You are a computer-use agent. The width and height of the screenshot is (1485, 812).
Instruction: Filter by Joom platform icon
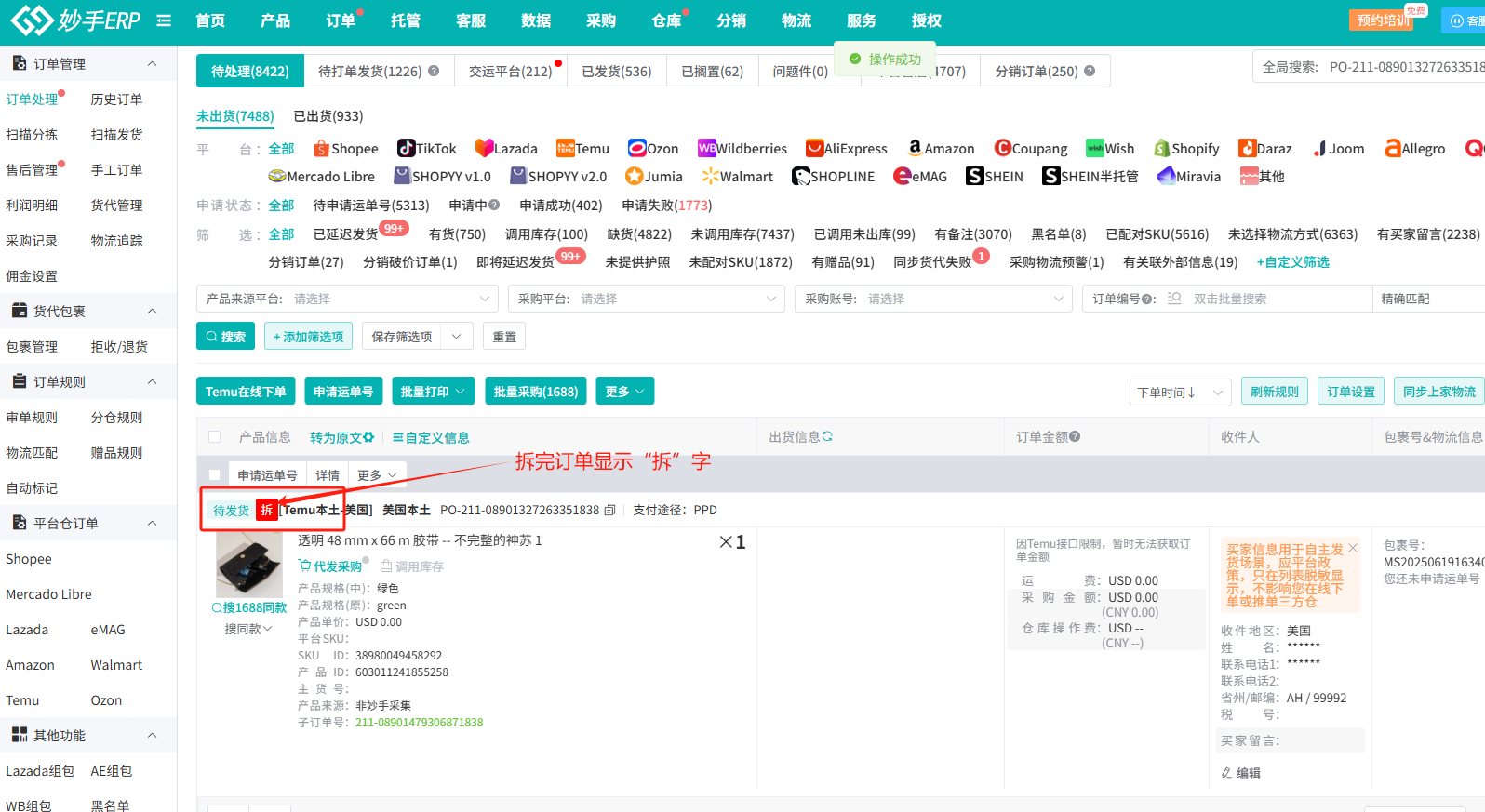pos(1319,148)
